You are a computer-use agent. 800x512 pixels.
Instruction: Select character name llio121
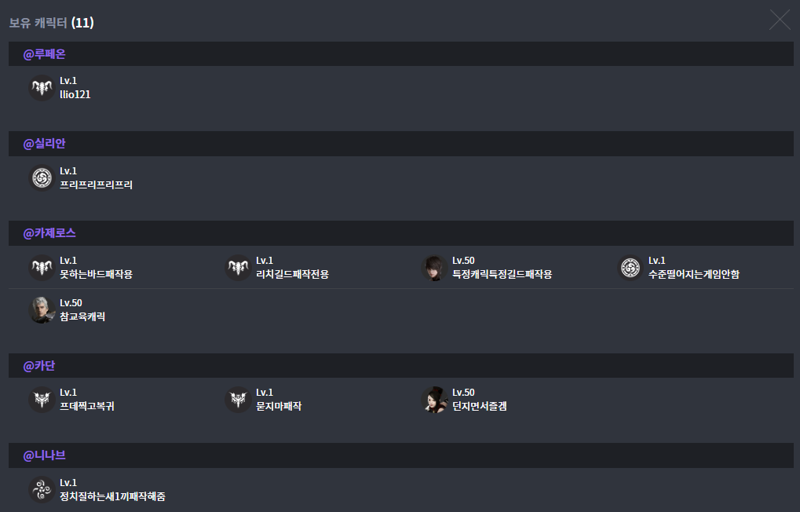click(x=75, y=94)
